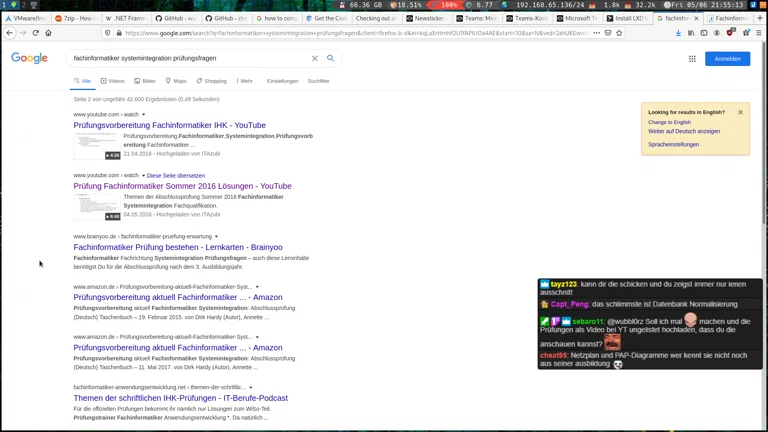Bookmark this page with the star icon
This screenshot has width=768, height=432.
point(619,33)
